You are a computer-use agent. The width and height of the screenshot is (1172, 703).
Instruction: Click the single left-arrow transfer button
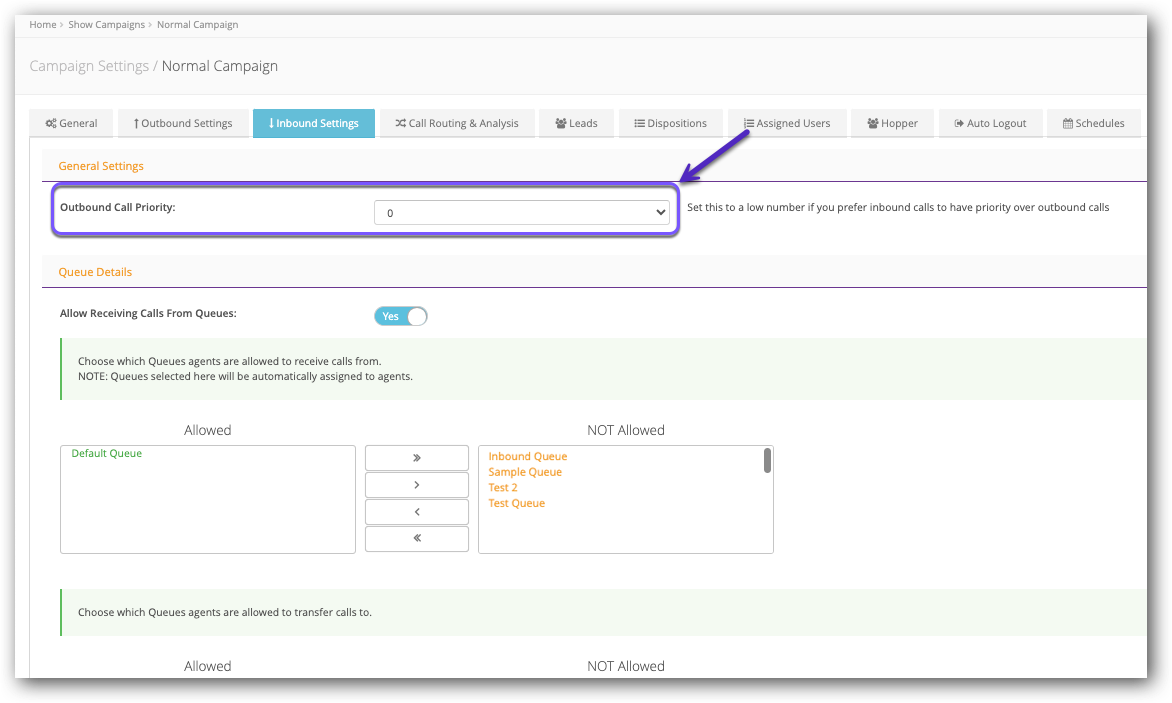[x=416, y=511]
